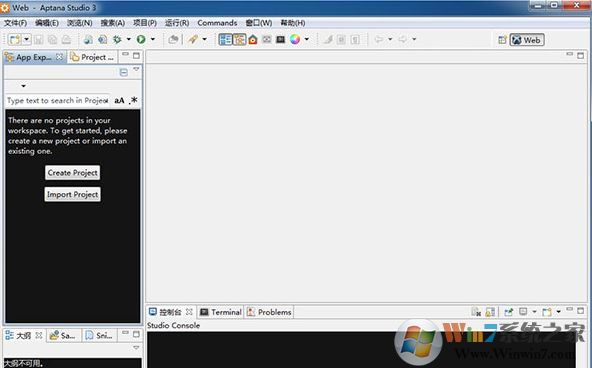The image size is (592, 368).
Task: Click the Display Selected Console icon
Action: [x=523, y=312]
